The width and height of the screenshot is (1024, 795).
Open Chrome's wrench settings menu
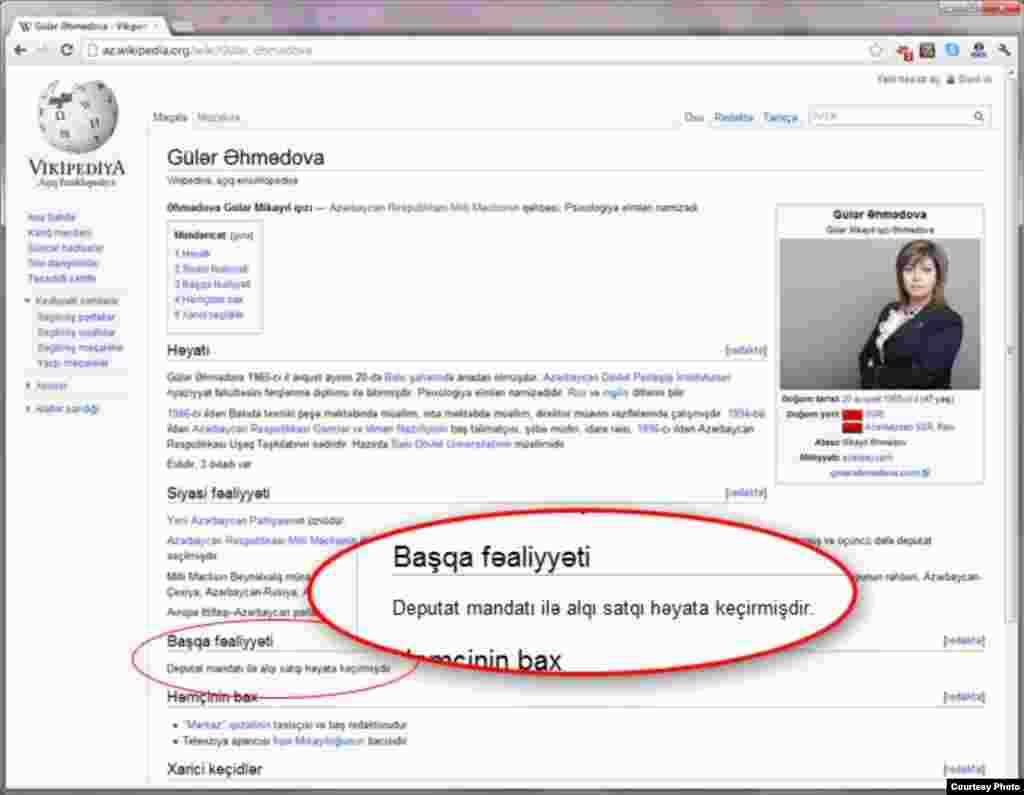[x=1003, y=50]
